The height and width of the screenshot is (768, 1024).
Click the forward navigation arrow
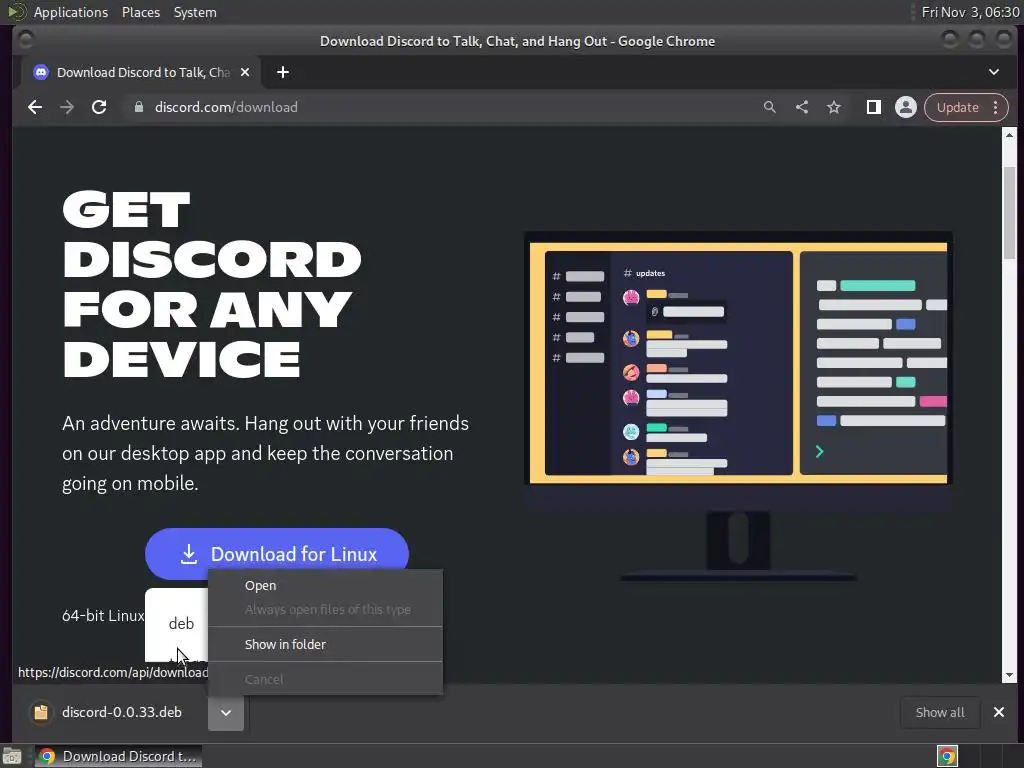(67, 107)
